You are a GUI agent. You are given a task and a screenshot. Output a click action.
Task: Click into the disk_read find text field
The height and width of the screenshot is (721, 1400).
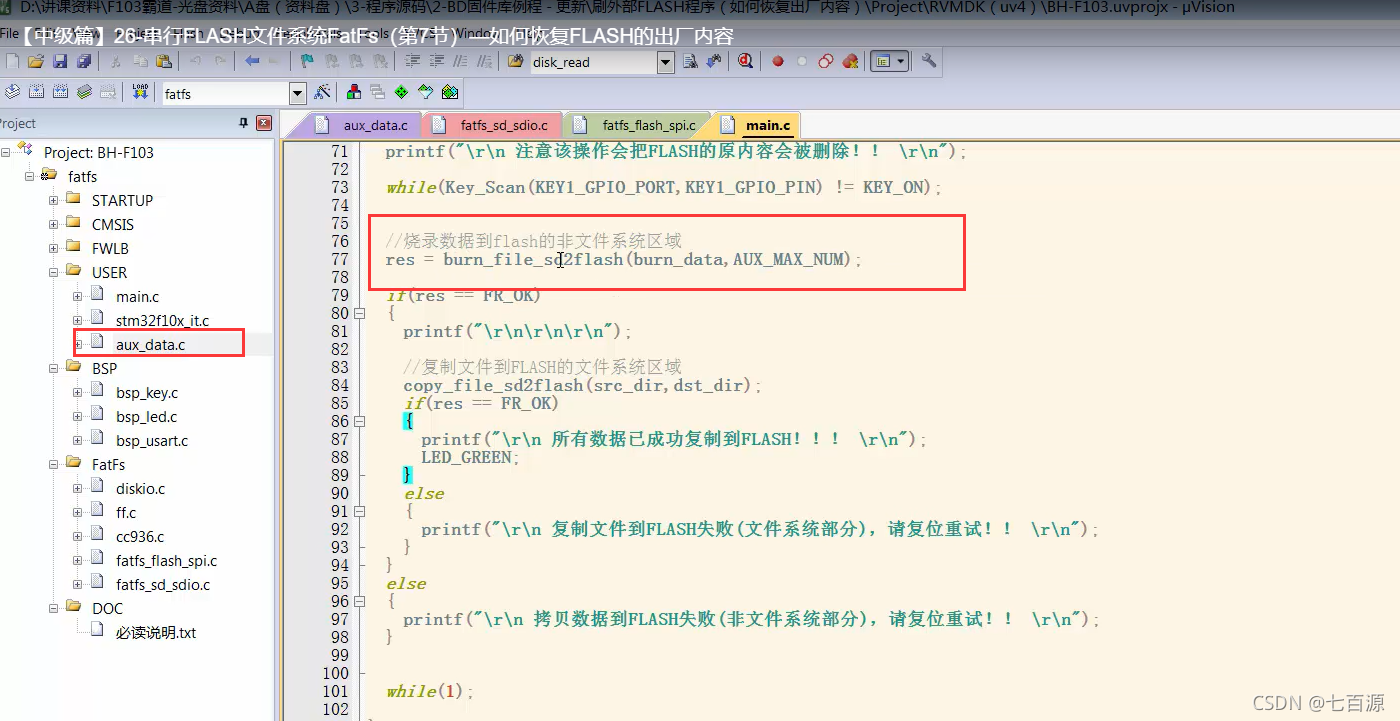[x=592, y=62]
